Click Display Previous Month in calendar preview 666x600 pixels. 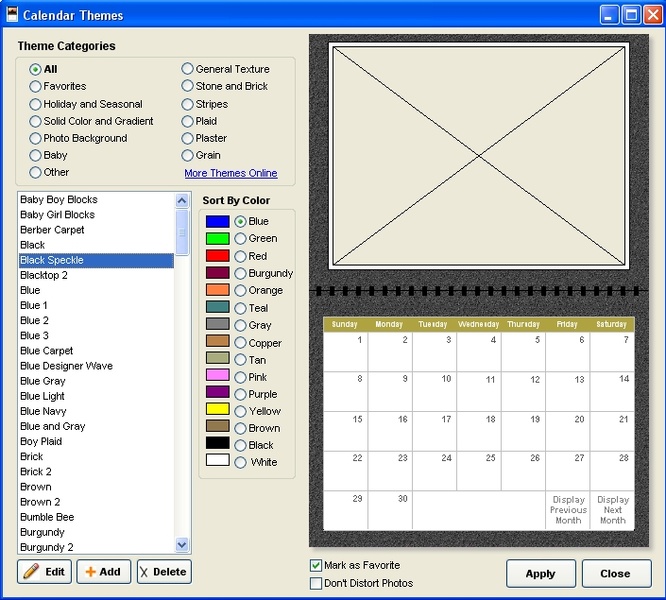pyautogui.click(x=568, y=510)
